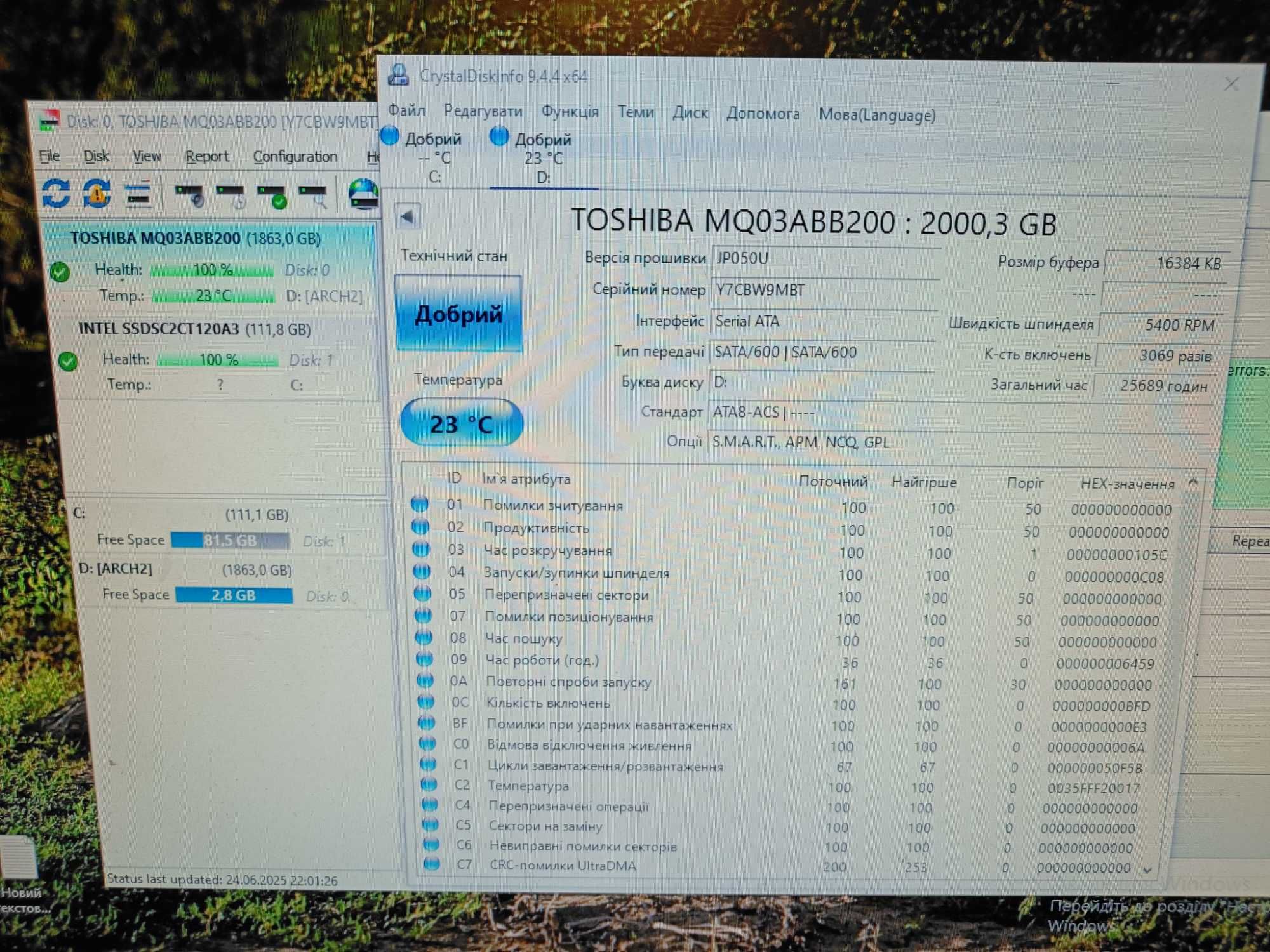1270x952 pixels.
Task: Click the scroll-down arrow of SMART attribute list
Action: pyautogui.click(x=1147, y=869)
